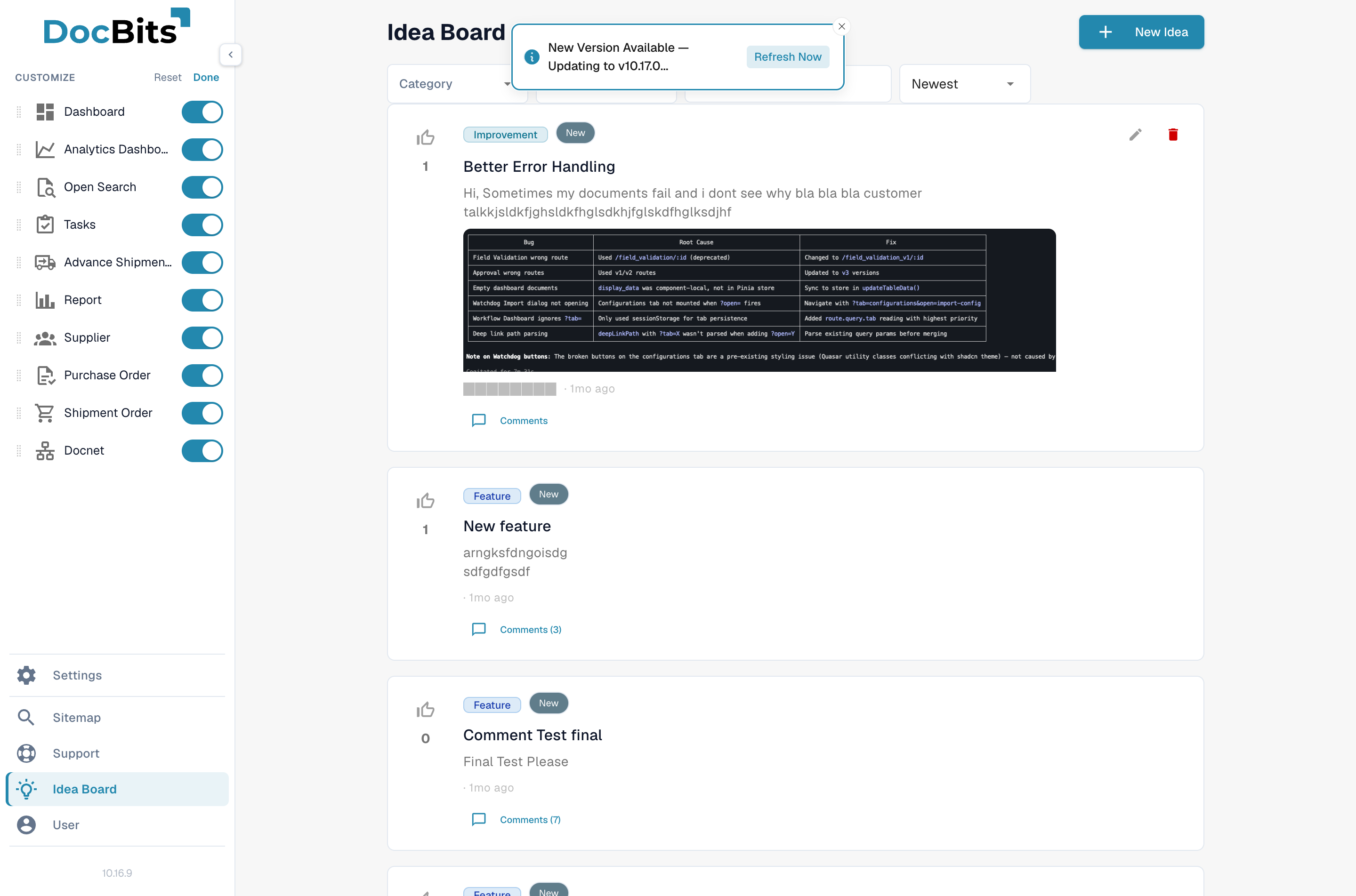Click the New Idea button
Image resolution: width=1356 pixels, height=896 pixels.
pyautogui.click(x=1141, y=32)
